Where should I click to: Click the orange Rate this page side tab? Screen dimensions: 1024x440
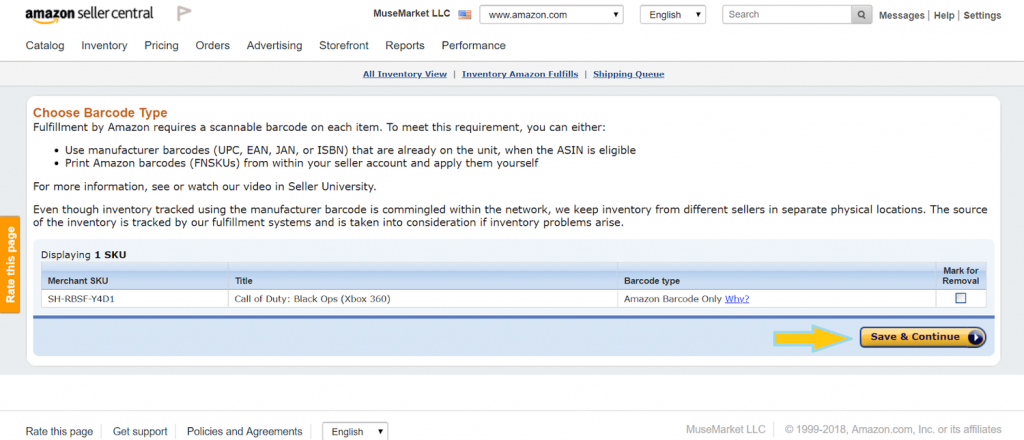point(10,264)
